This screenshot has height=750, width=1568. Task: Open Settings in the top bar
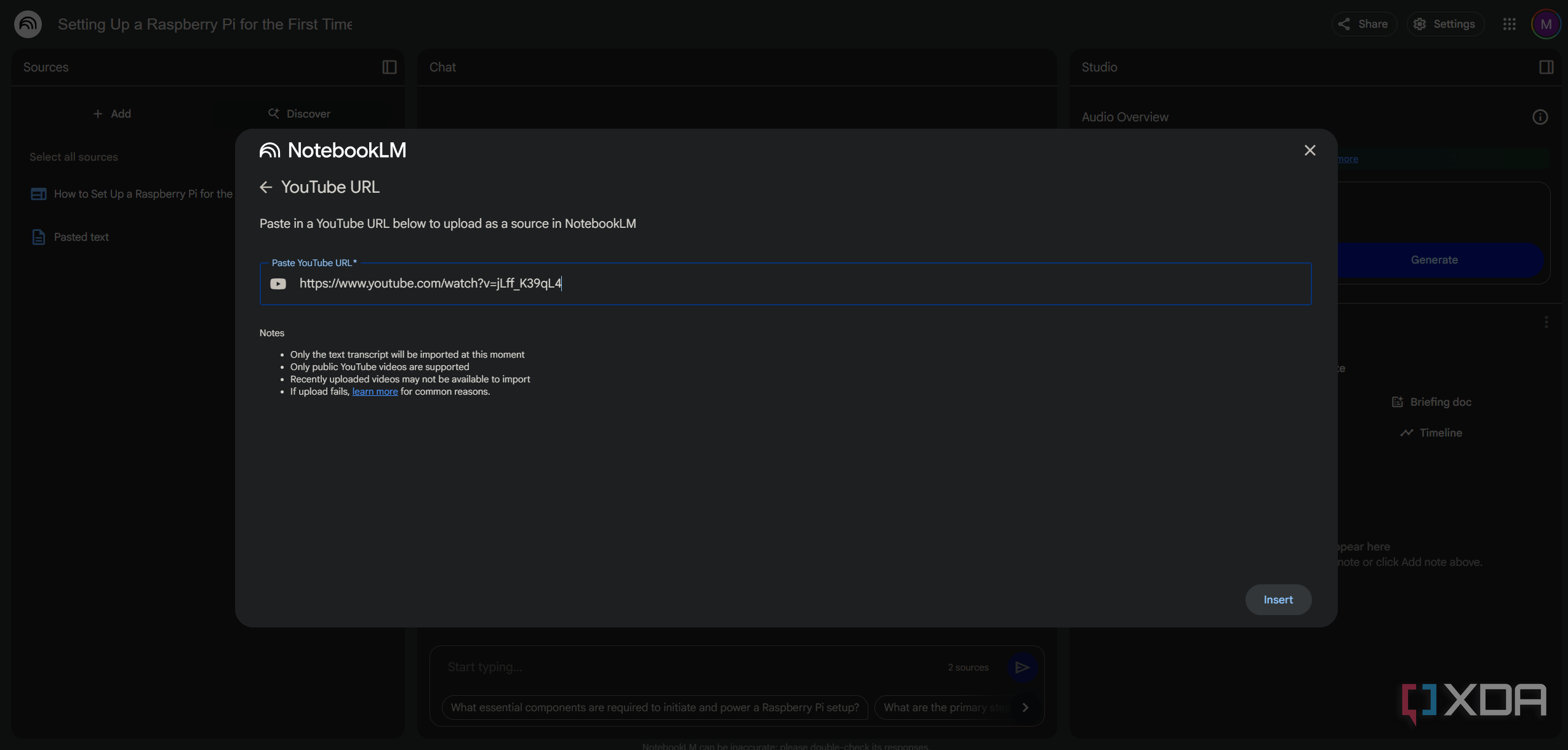(x=1445, y=24)
